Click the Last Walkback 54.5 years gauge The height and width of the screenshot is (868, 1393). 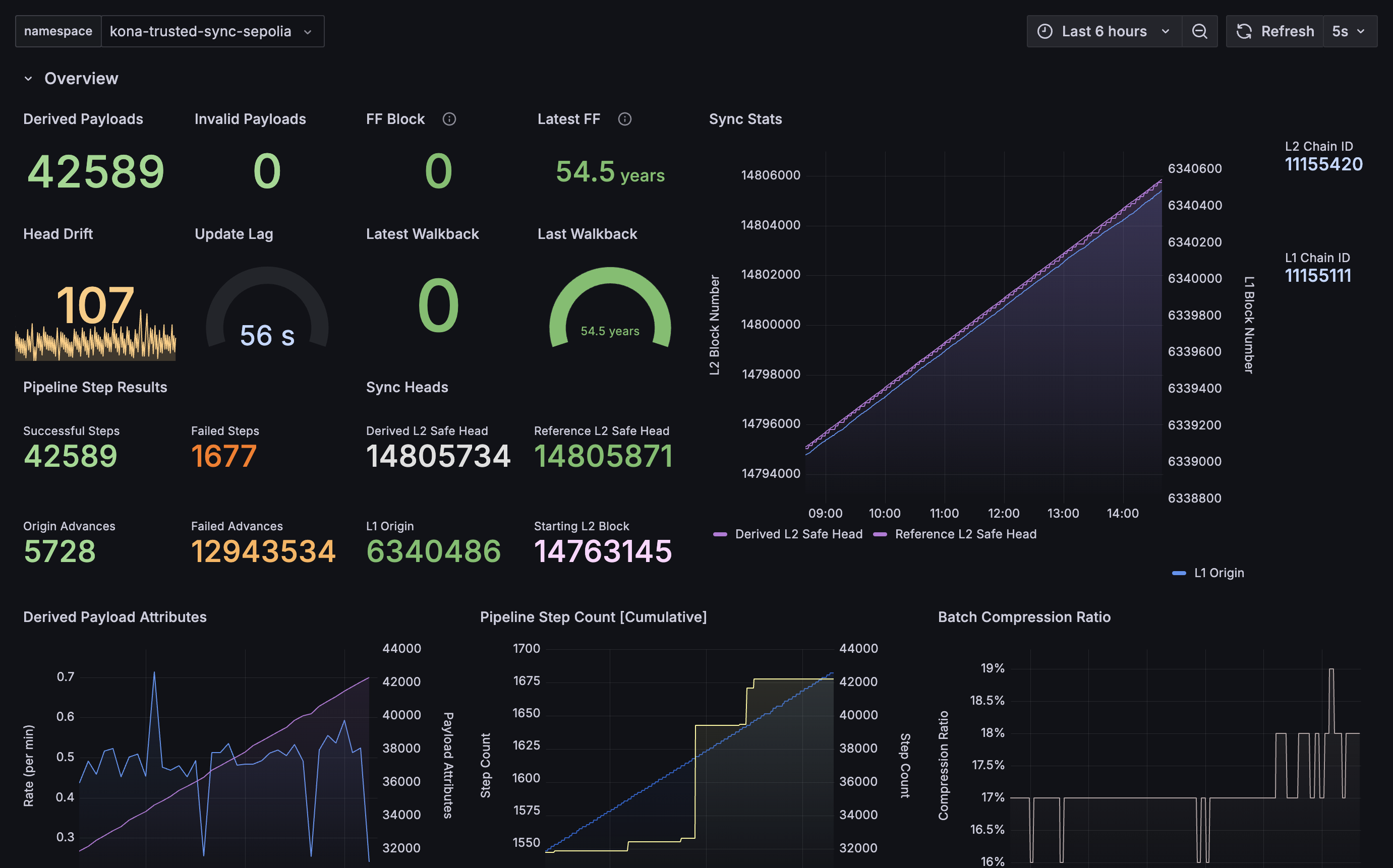tap(610, 307)
